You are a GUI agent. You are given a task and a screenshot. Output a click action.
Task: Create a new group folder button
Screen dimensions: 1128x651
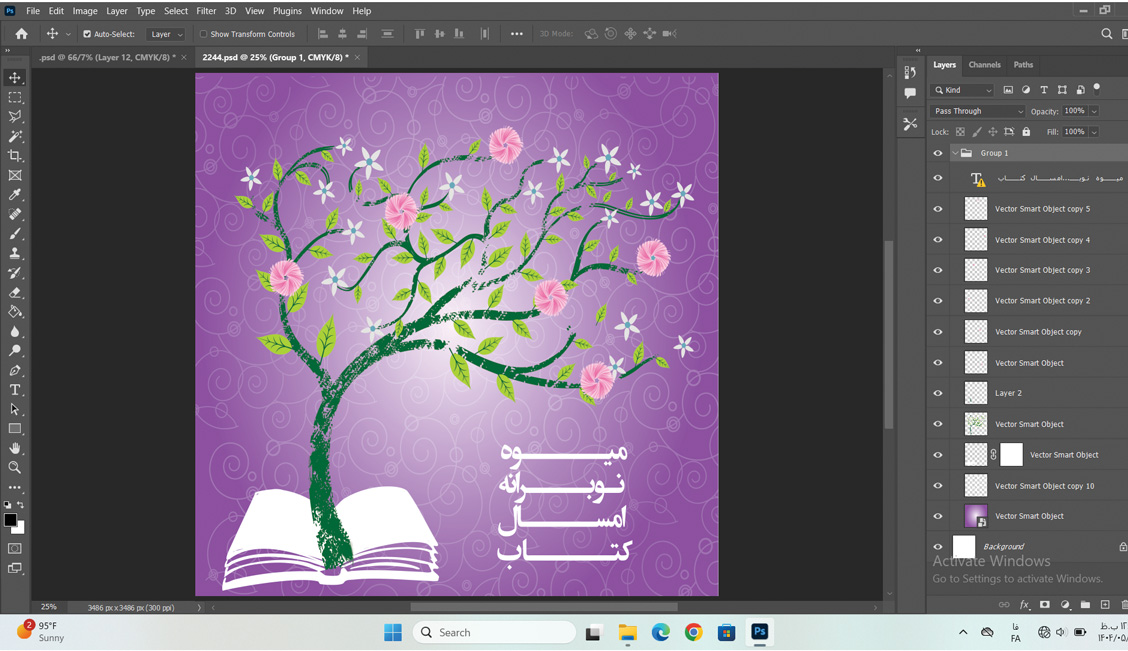click(1085, 605)
